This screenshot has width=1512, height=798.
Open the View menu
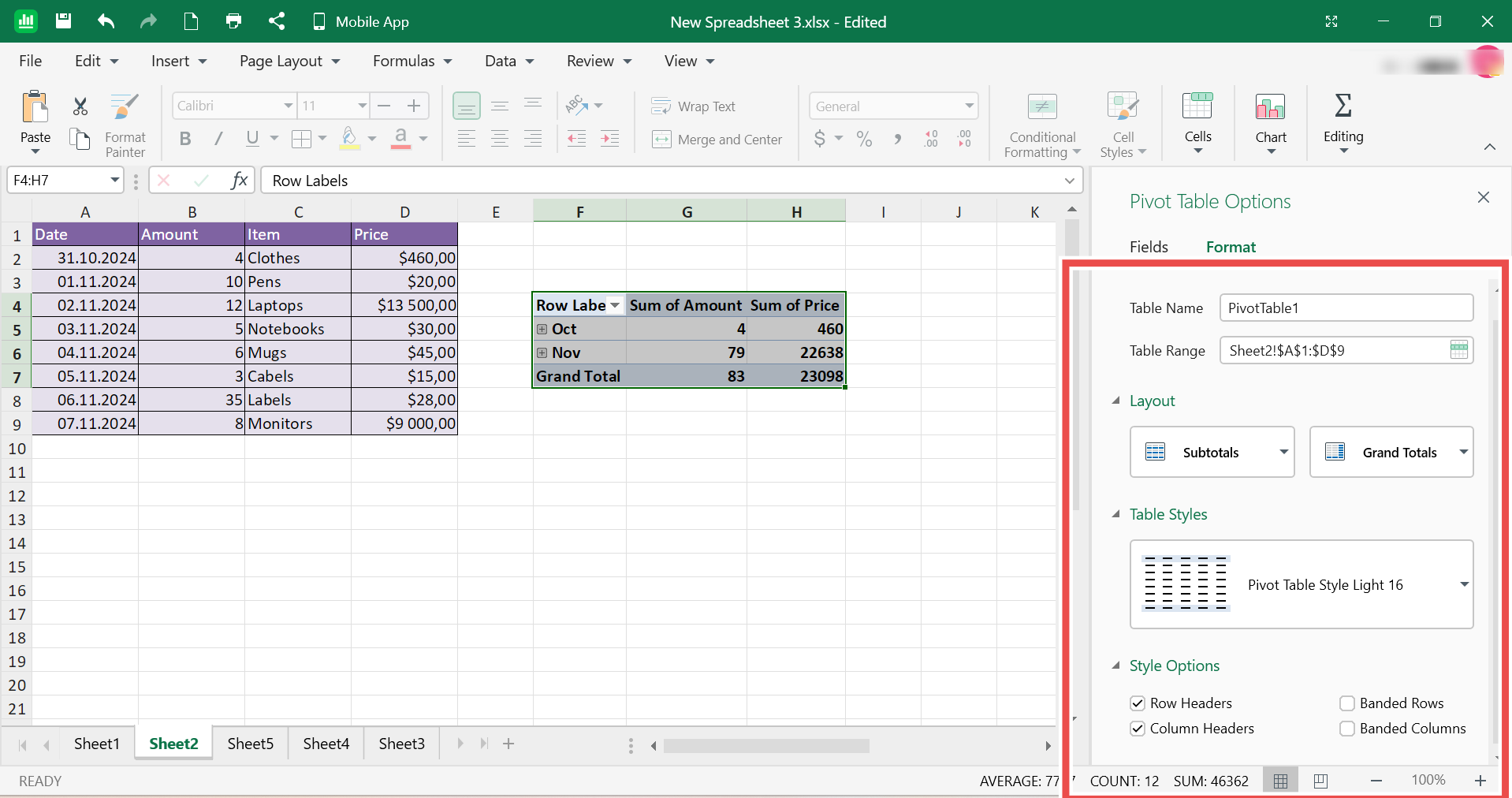click(689, 61)
